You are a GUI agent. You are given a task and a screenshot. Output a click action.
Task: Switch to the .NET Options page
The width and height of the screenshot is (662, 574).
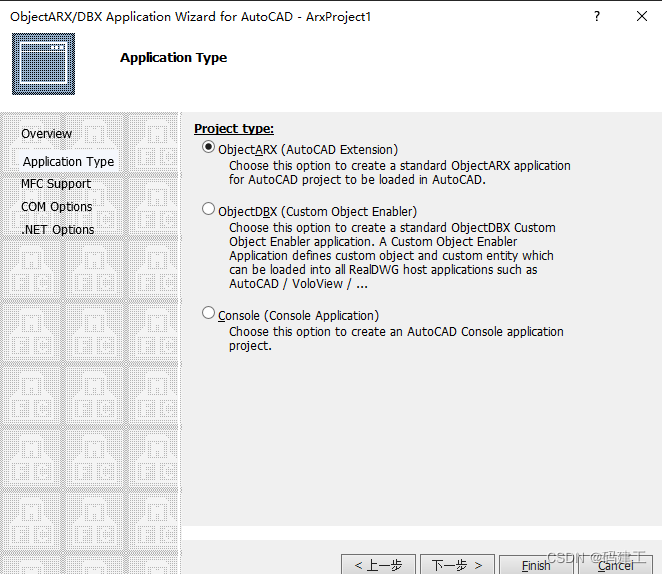(58, 230)
